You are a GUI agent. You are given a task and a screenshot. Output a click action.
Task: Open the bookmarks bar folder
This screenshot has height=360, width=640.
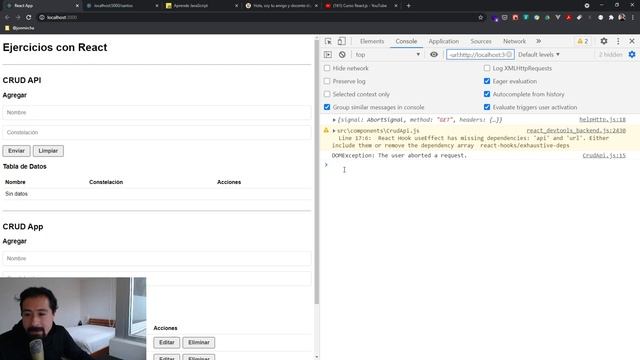click(x=19, y=28)
